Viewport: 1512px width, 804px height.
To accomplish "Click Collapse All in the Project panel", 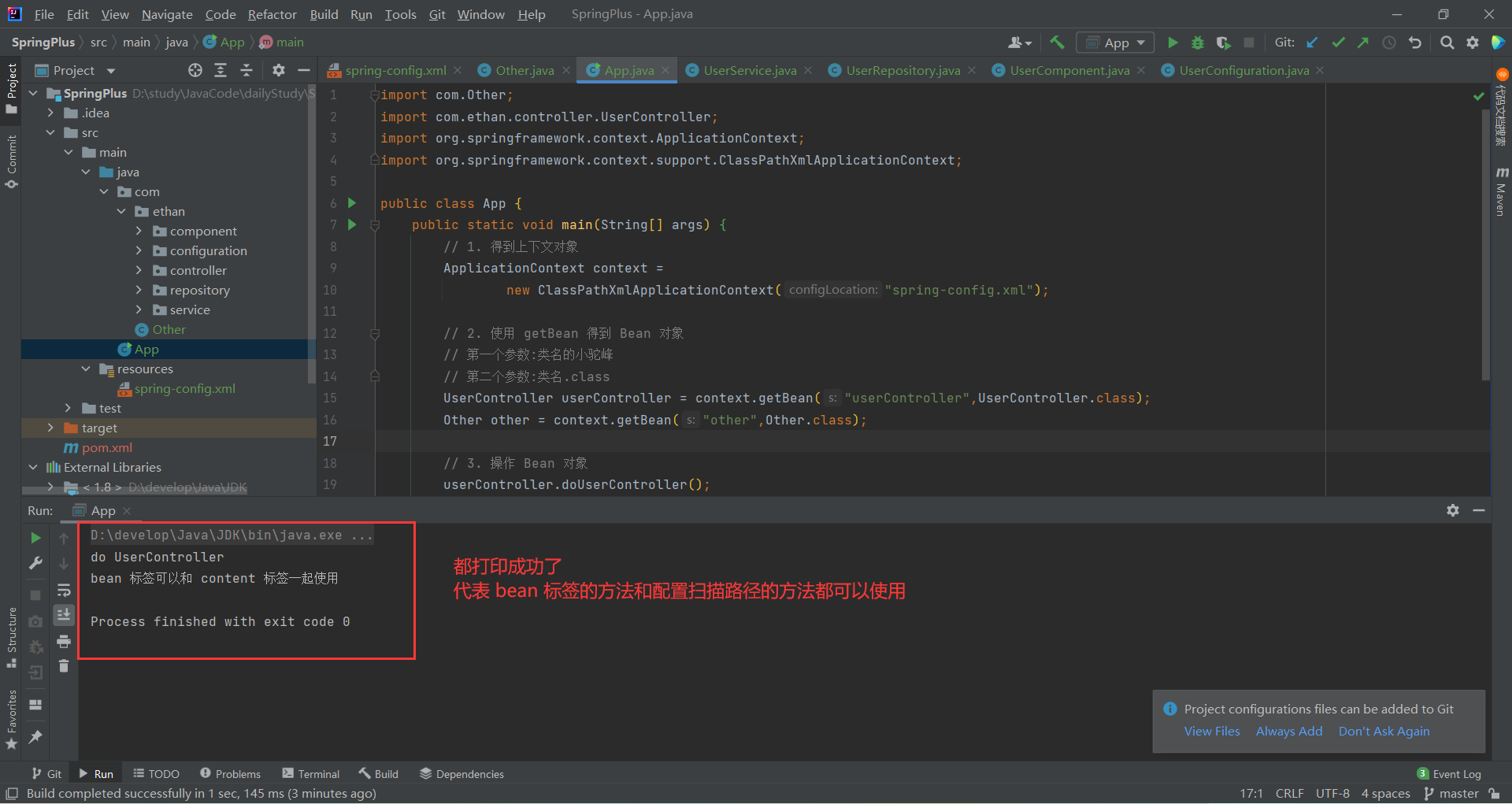I will tap(246, 70).
